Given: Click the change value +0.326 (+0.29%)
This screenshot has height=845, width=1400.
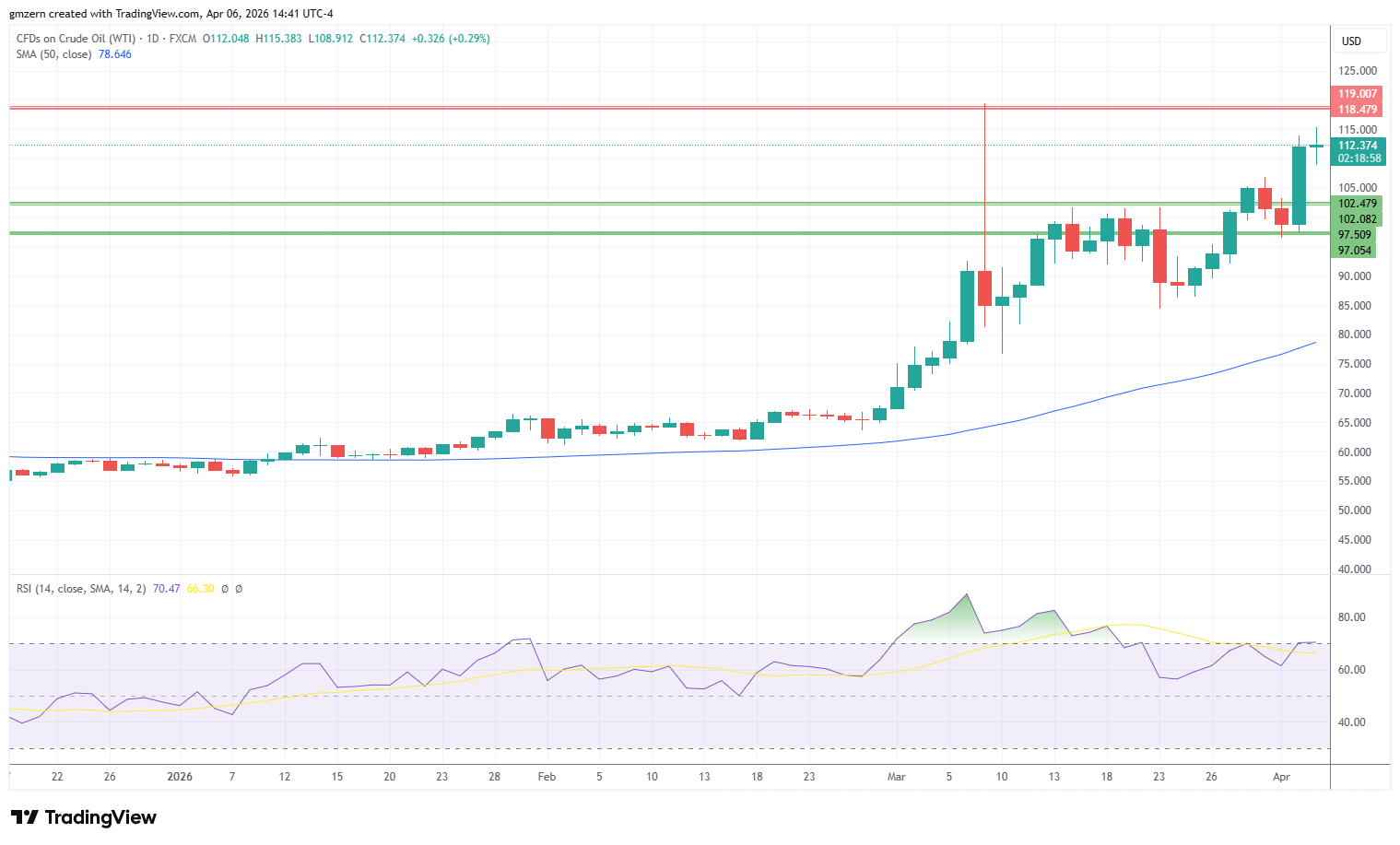Looking at the screenshot, I should 451,39.
